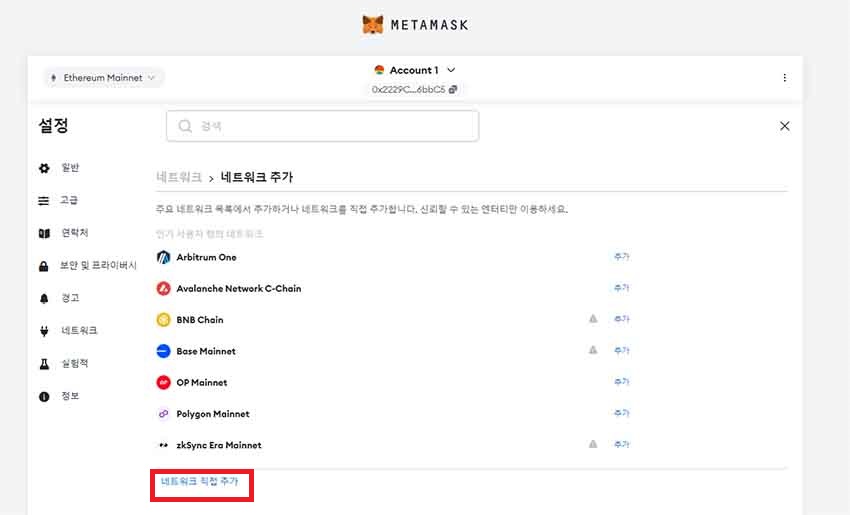This screenshot has width=850, height=515.
Task: Click the zkSync Era logo icon
Action: [163, 445]
